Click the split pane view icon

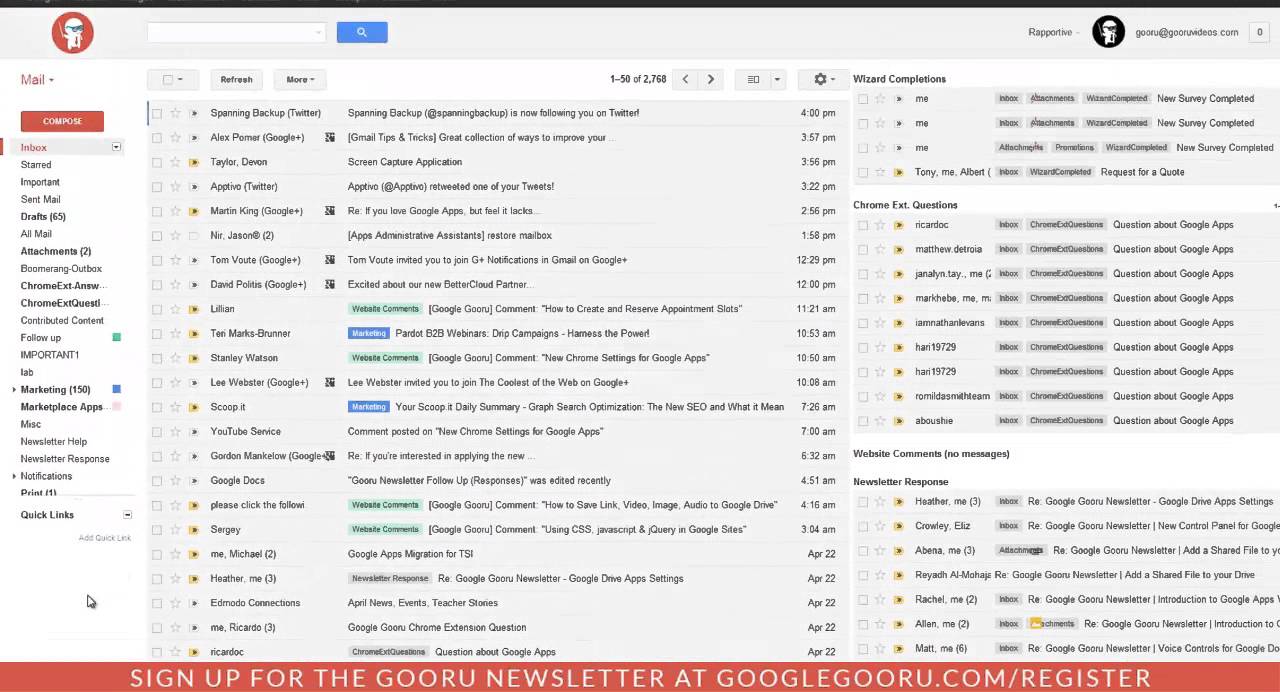(753, 79)
